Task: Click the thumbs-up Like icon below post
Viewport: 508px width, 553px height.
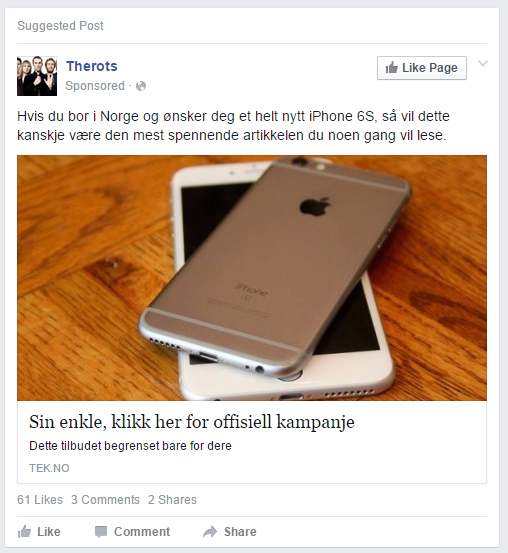Action: click(24, 531)
